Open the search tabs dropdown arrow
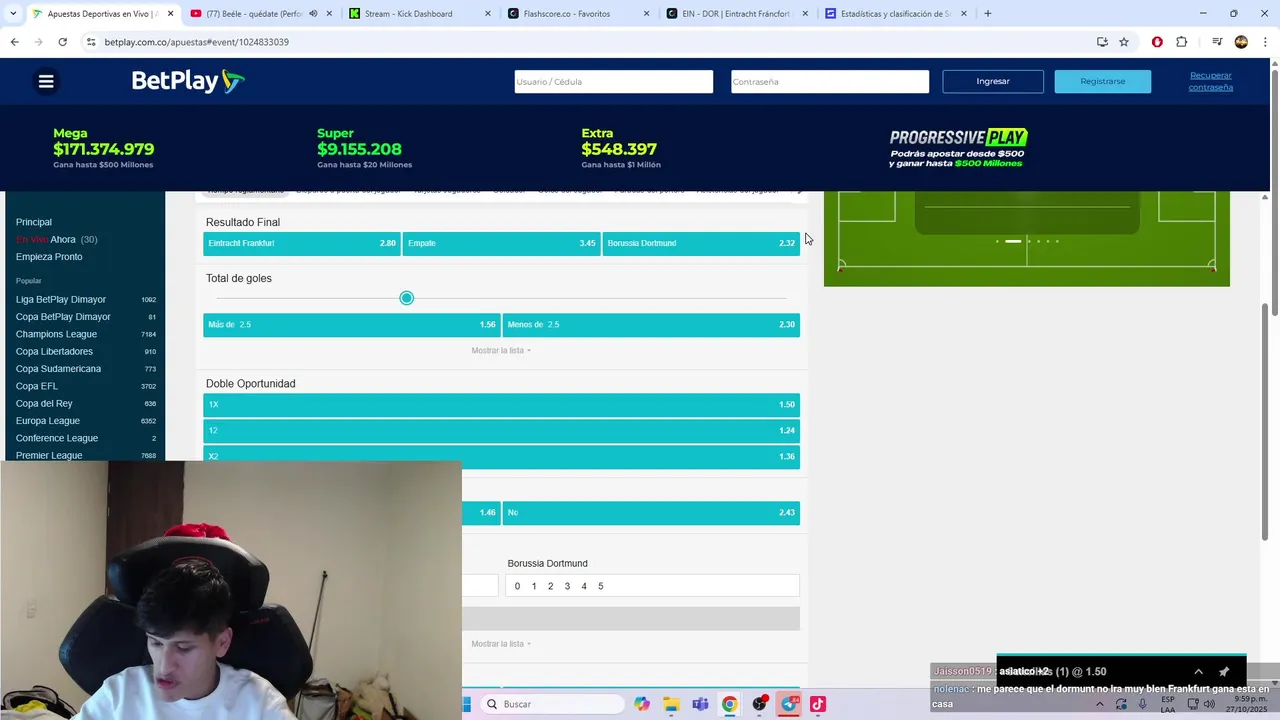 pos(13,14)
